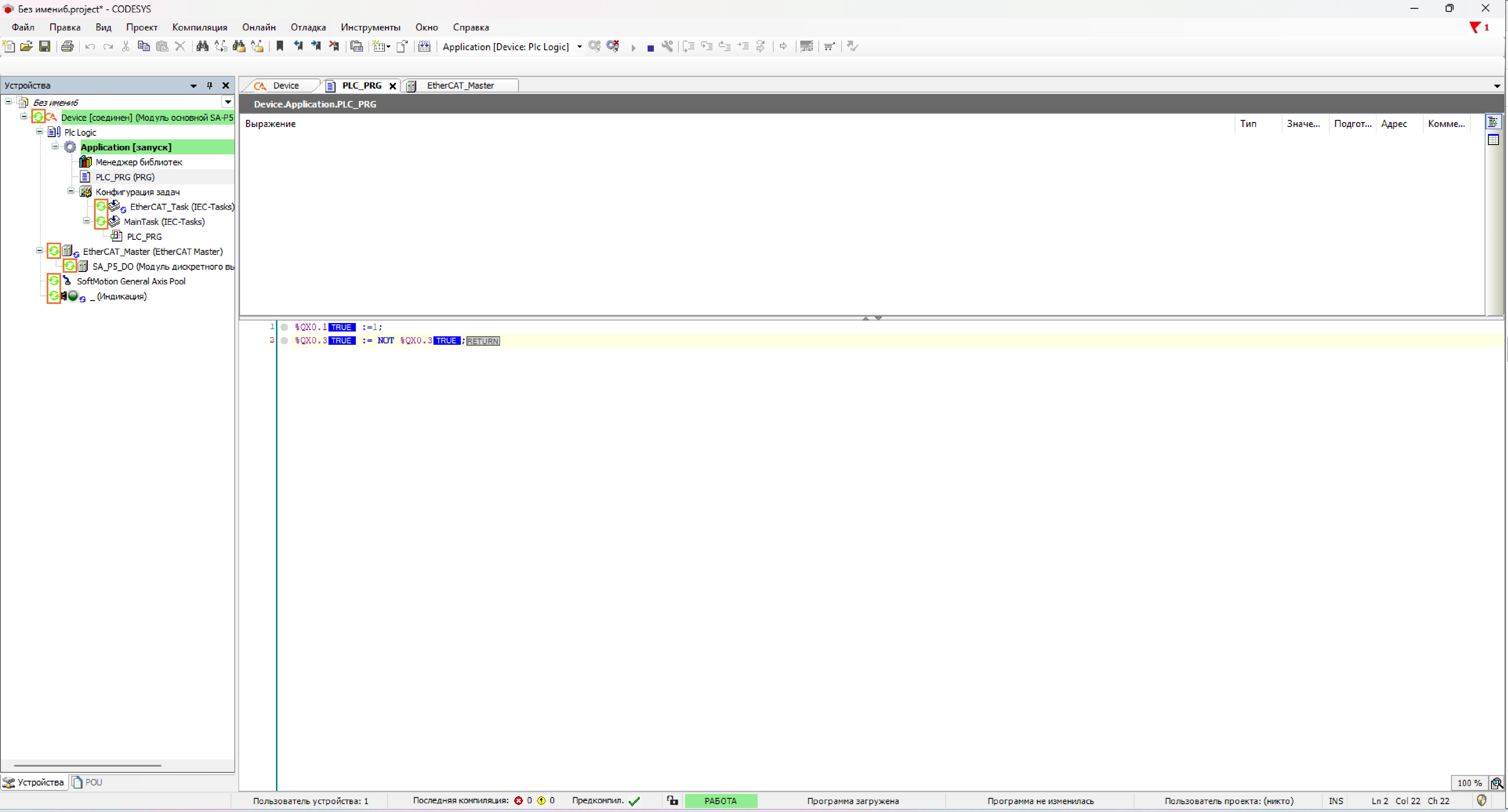Collapse the Application [запуск] node
The height and width of the screenshot is (812, 1508).
point(55,146)
